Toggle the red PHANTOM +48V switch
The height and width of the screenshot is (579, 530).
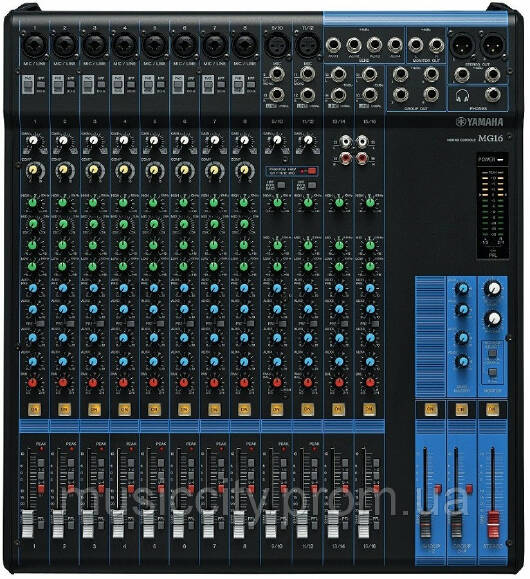(312, 171)
